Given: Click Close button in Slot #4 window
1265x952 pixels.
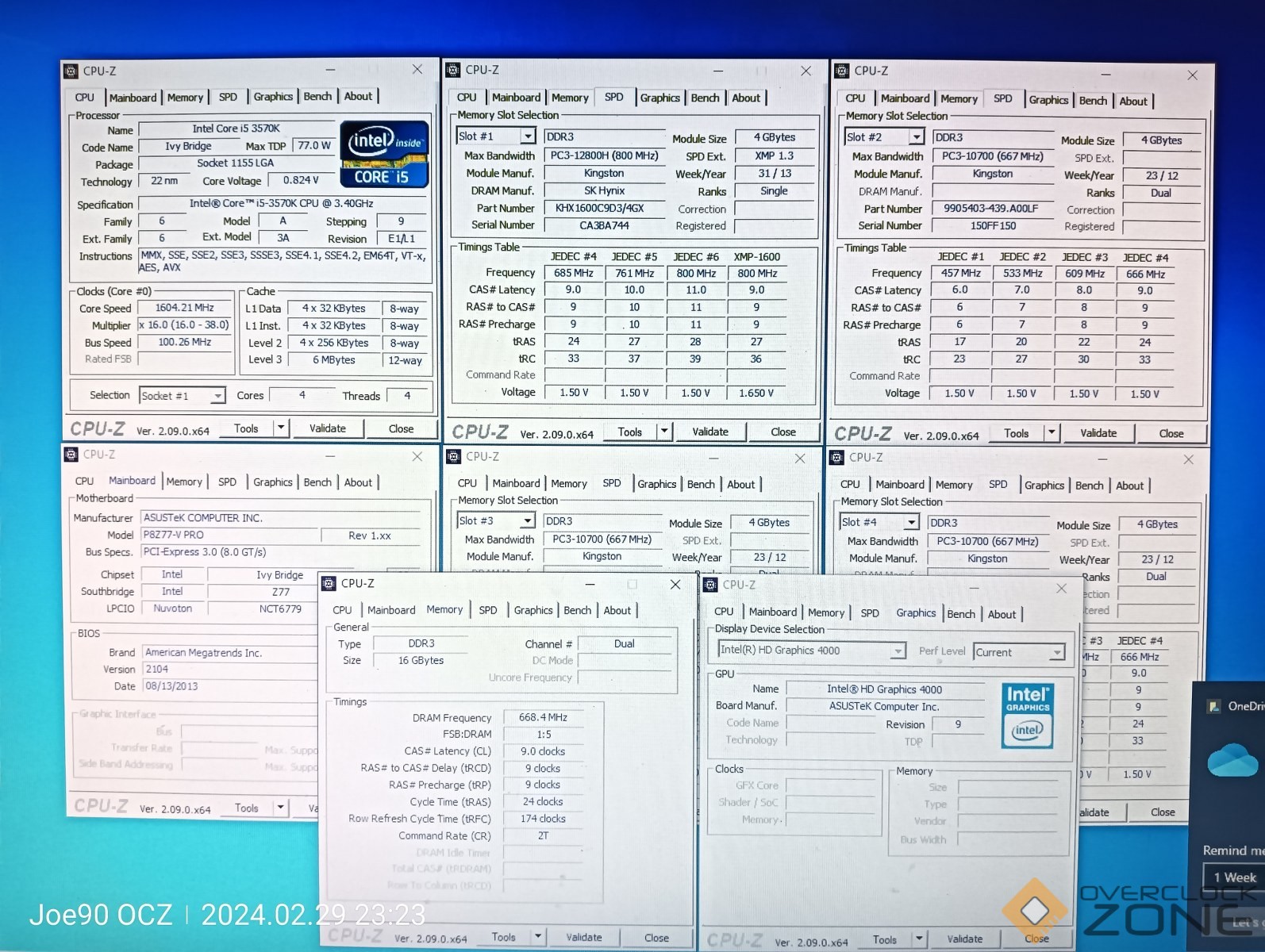Looking at the screenshot, I should point(1163,812).
